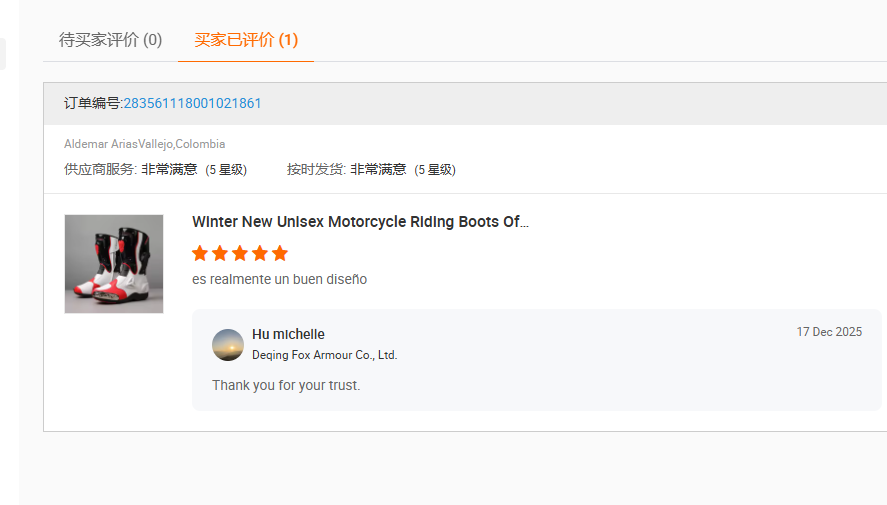
Task: Click the Hu michelle replier name
Action: pyautogui.click(x=288, y=334)
